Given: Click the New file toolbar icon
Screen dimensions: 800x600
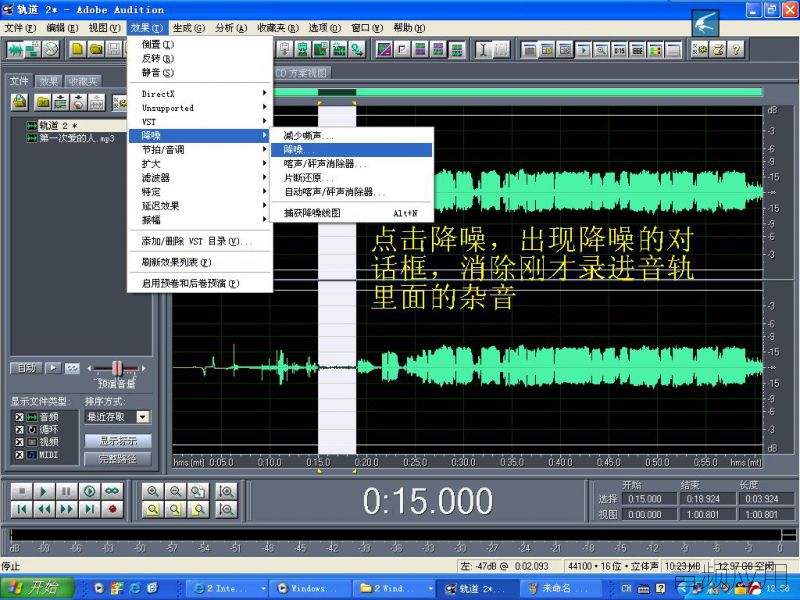Looking at the screenshot, I should pyautogui.click(x=78, y=49).
